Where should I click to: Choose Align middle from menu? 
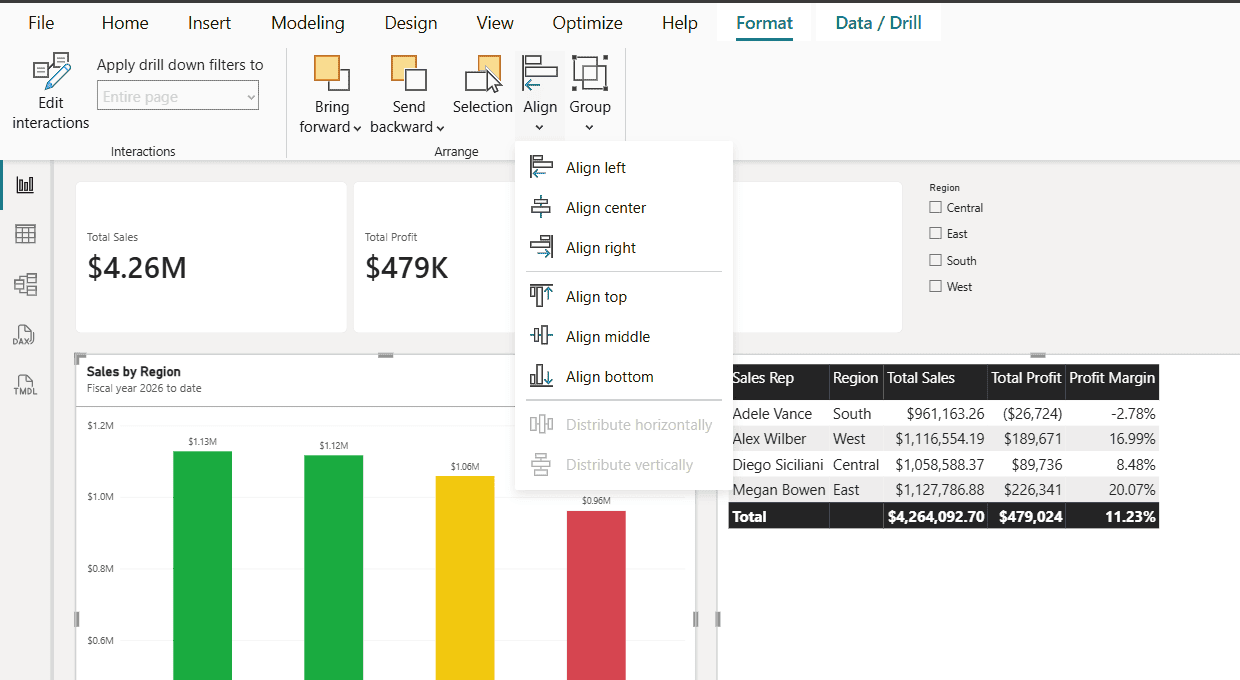[623, 336]
